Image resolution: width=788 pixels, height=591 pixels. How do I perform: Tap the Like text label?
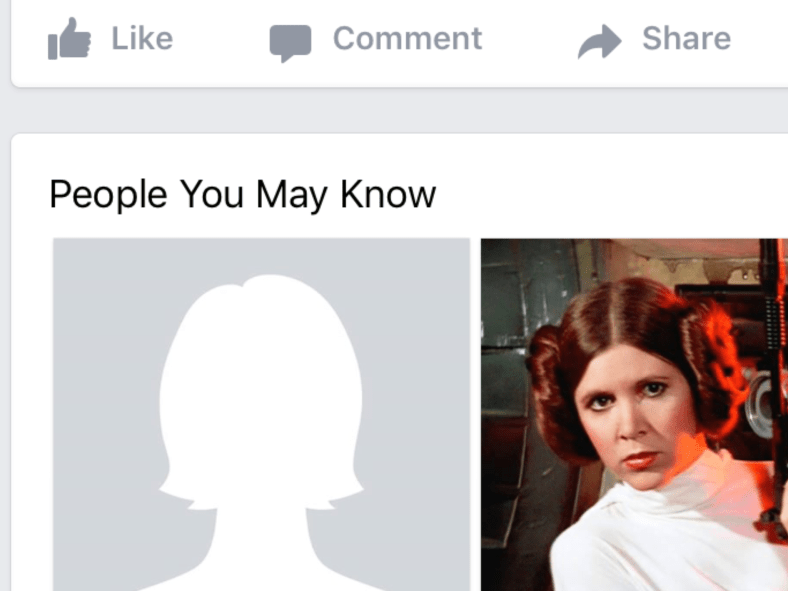[x=142, y=39]
